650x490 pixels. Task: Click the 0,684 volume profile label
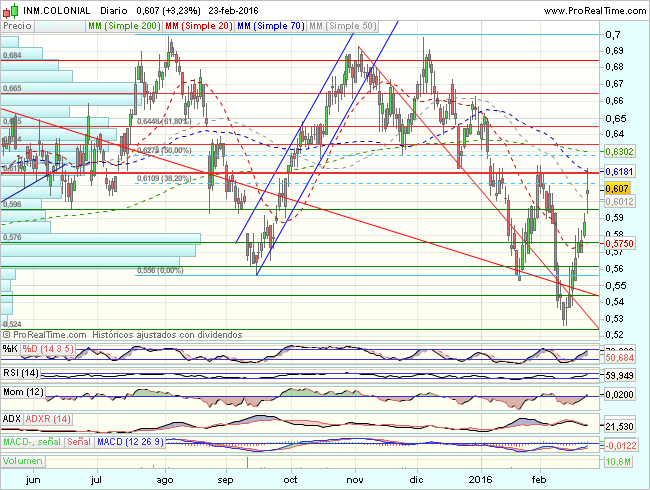pyautogui.click(x=12, y=55)
